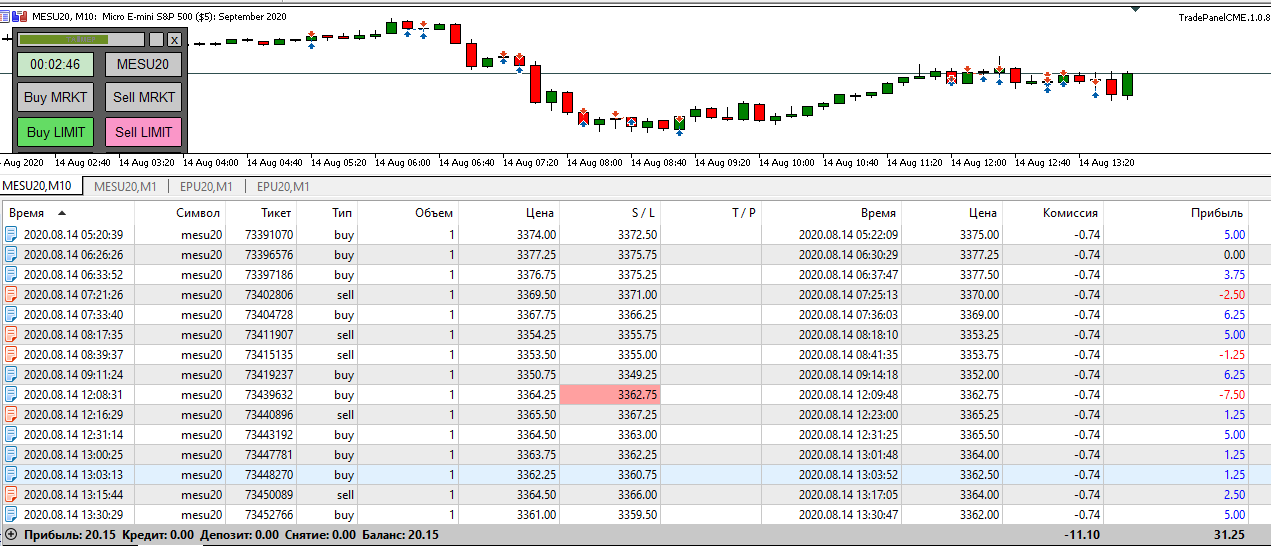Click the Время column sort arrow
This screenshot has width=1271, height=546.
pos(62,213)
